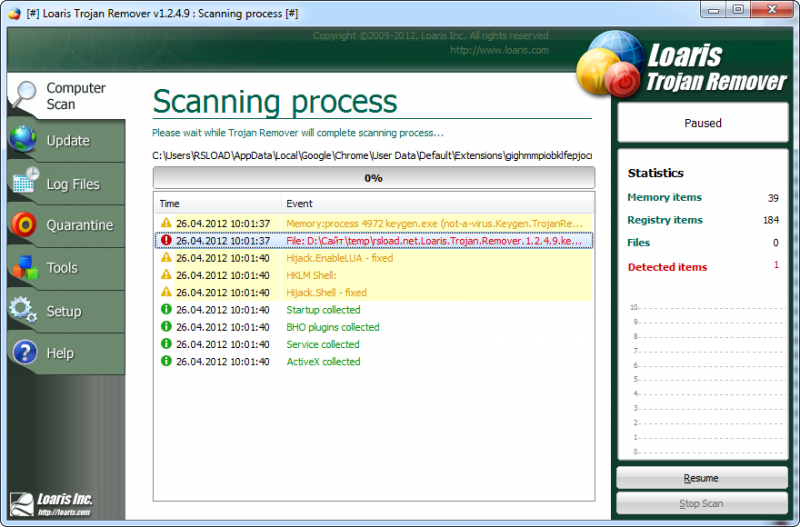Click warning icon of HKLM Shell row
800x527 pixels.
166,275
